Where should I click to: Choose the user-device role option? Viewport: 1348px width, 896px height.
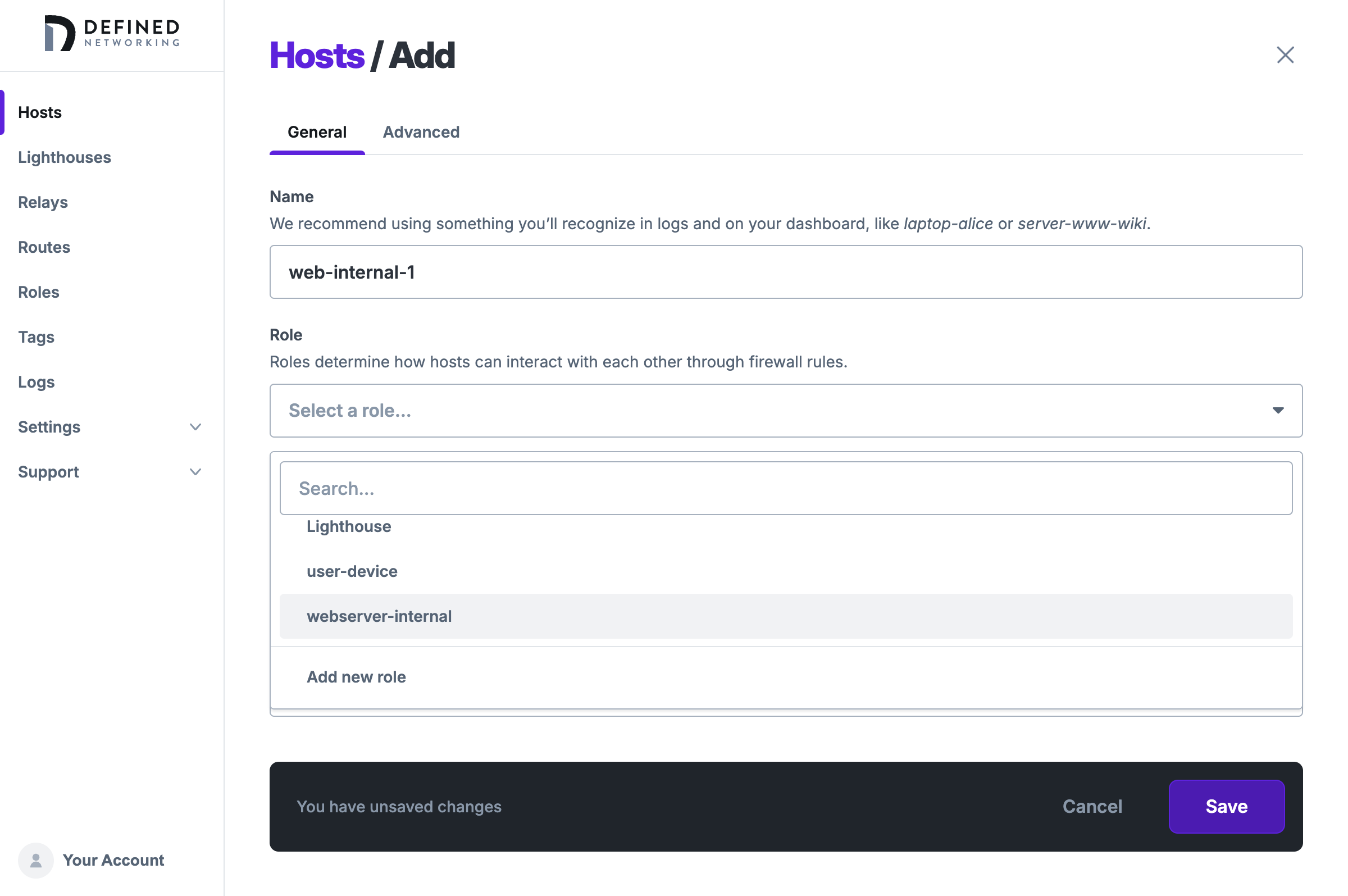coord(352,571)
